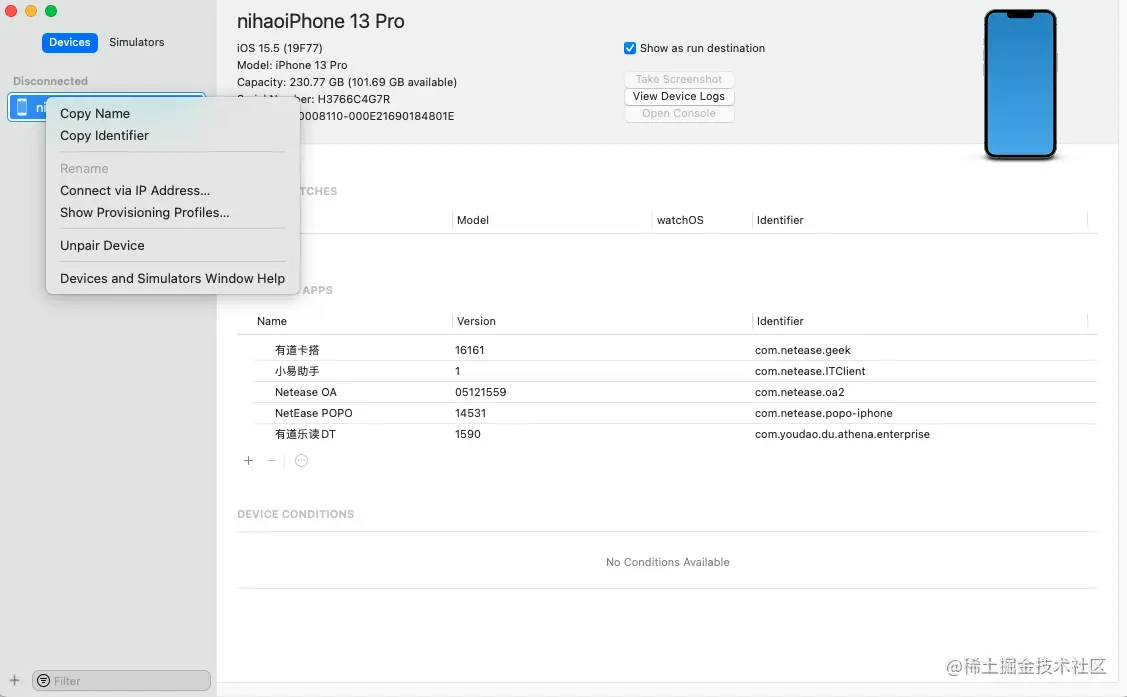Image resolution: width=1127 pixels, height=697 pixels.
Task: Focus the Filter input field
Action: pos(121,680)
